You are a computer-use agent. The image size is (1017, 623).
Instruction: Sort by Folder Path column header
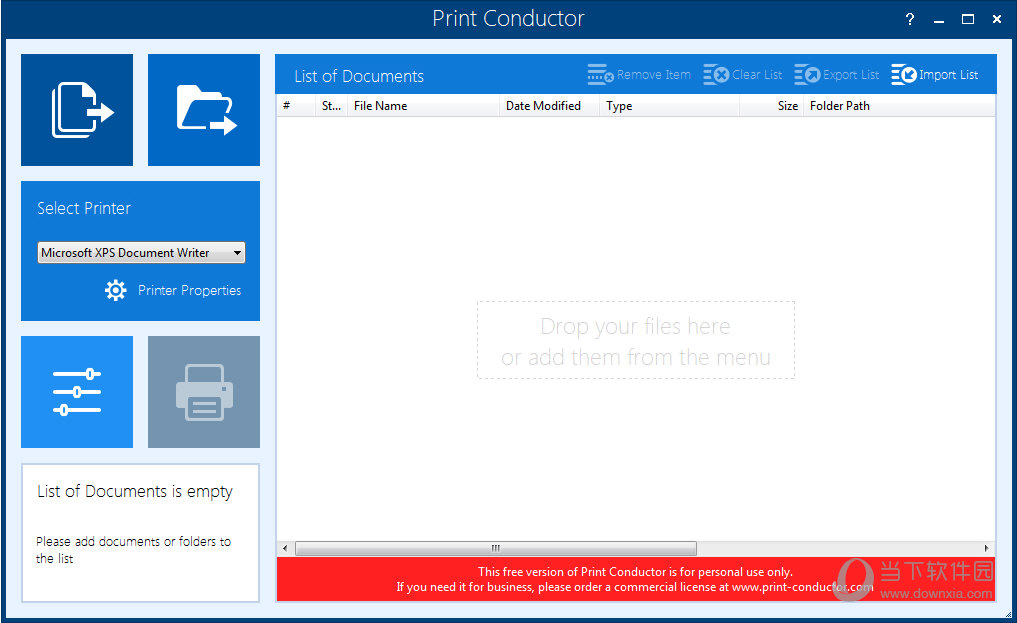point(899,106)
